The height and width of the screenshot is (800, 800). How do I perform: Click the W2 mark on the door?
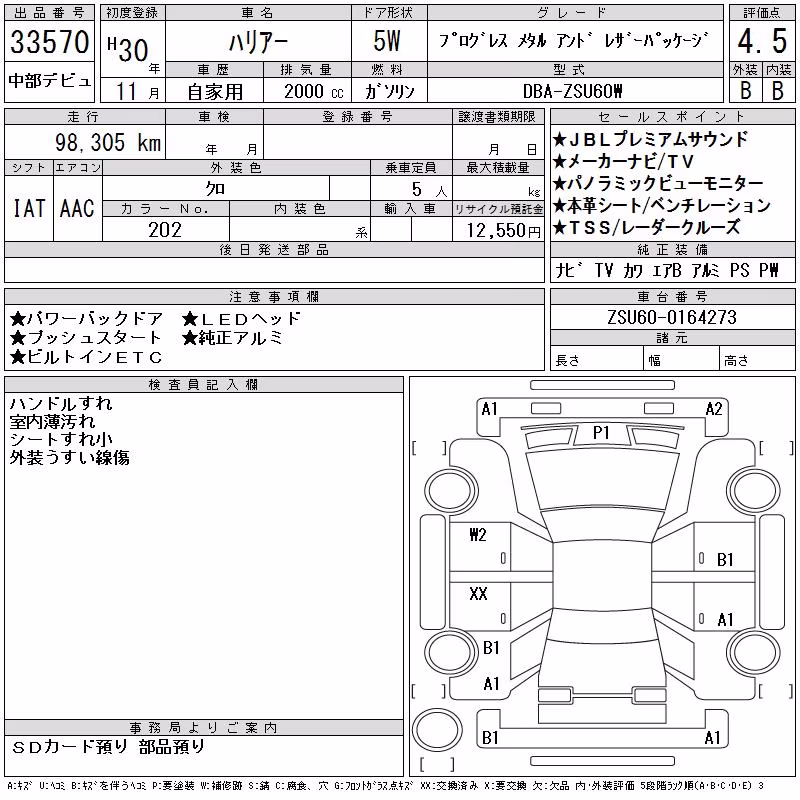(x=478, y=534)
